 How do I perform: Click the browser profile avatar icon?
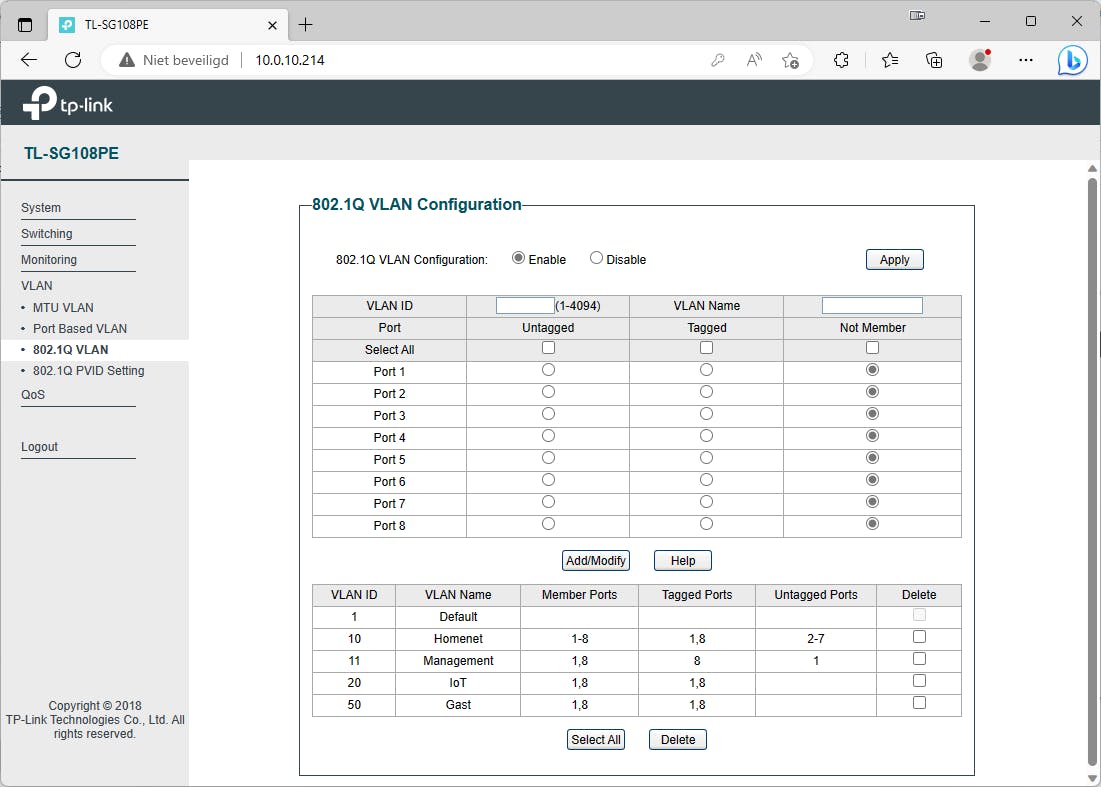[x=979, y=60]
